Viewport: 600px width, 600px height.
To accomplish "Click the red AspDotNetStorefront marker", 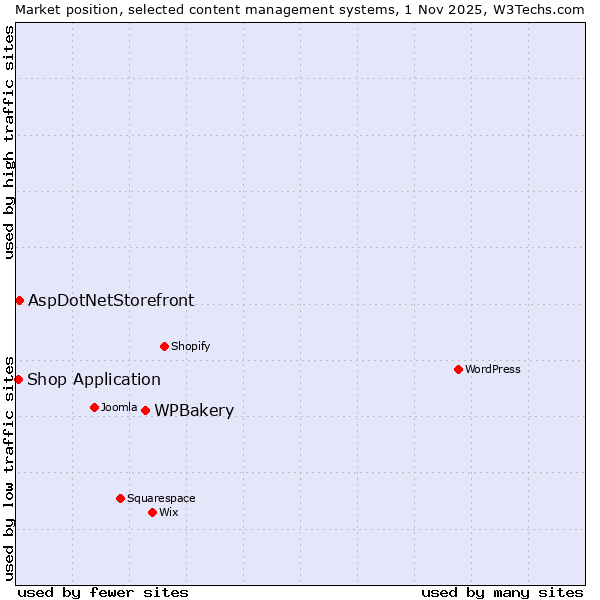I will tap(19, 300).
